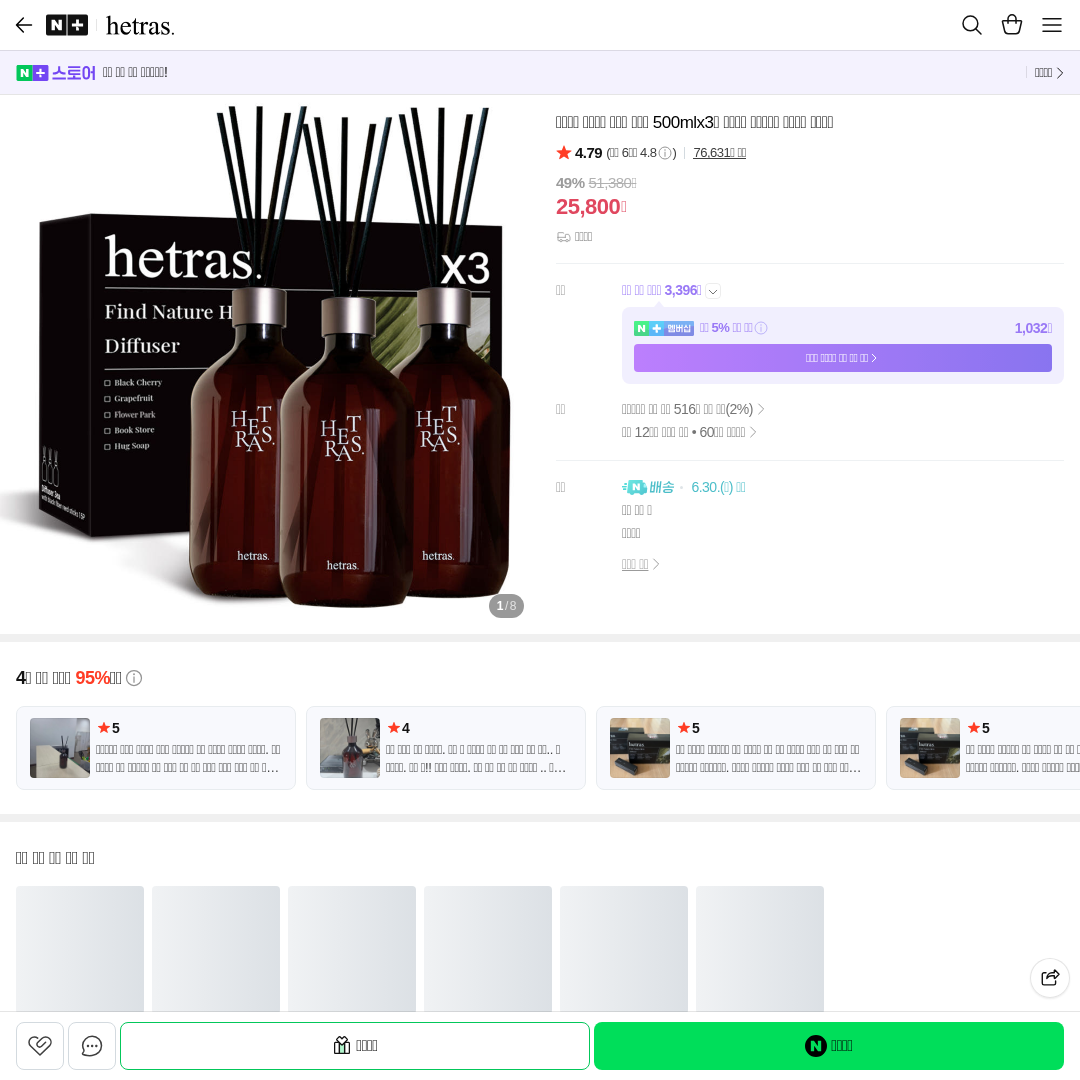Open the 76,631 reviews link

tap(719, 153)
